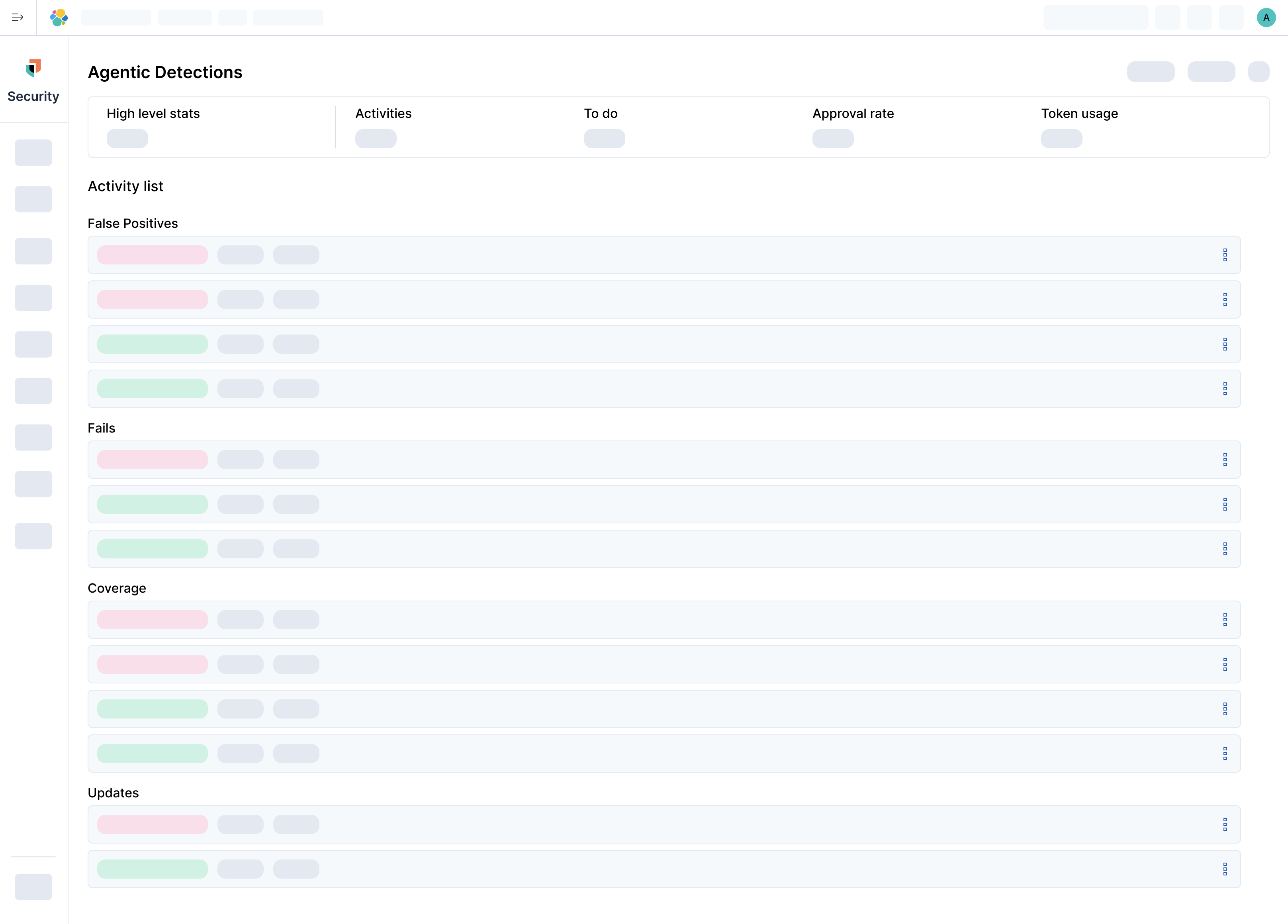
Task: Select the "Activities" stat label
Action: click(x=383, y=114)
